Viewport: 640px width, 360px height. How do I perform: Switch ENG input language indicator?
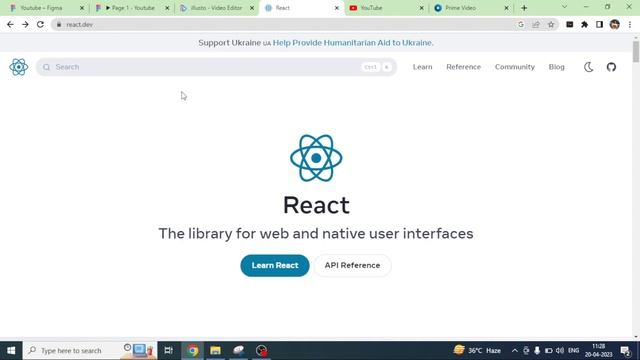tap(573, 350)
